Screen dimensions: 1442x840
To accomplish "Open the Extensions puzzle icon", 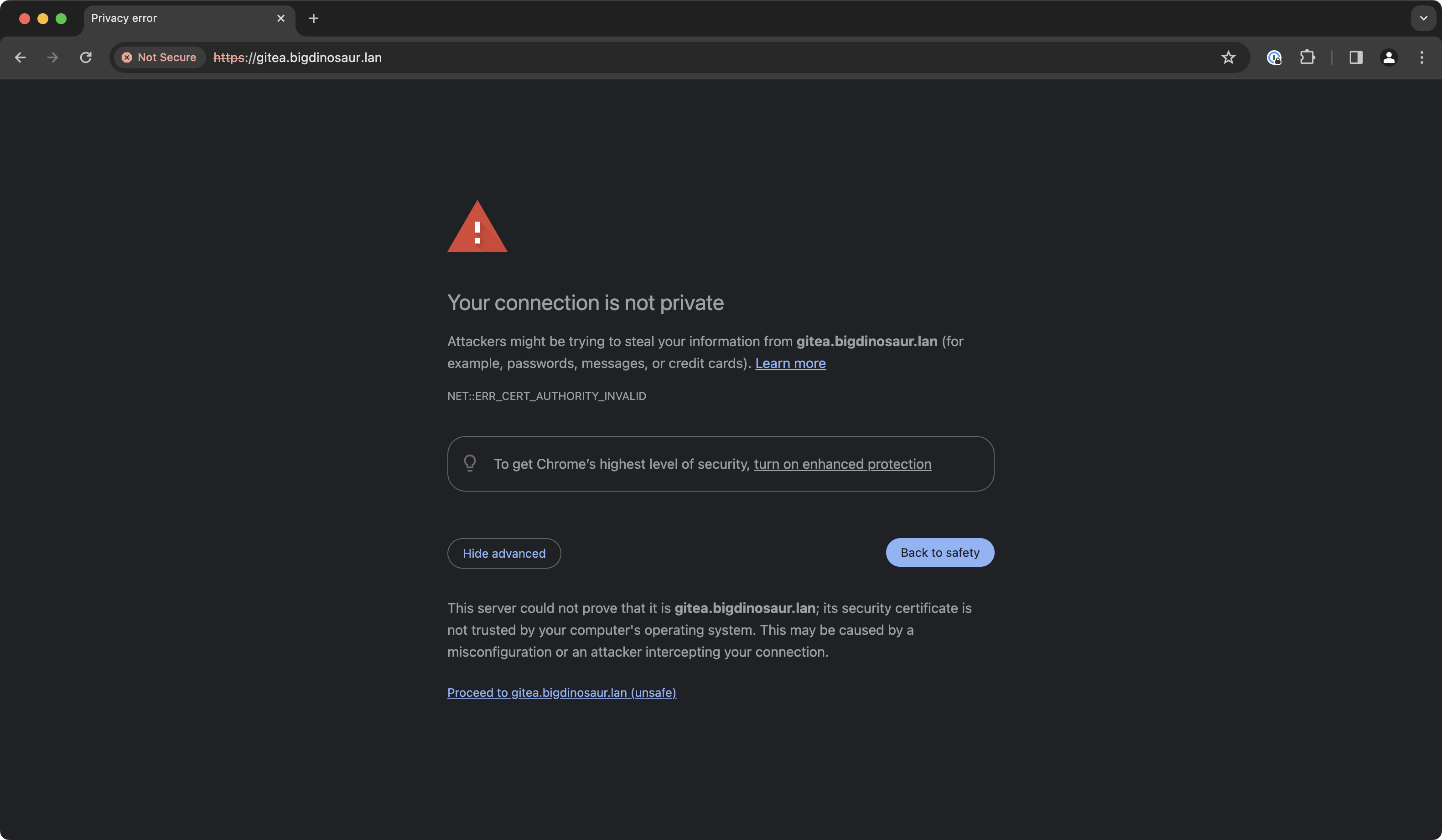I will [x=1307, y=57].
